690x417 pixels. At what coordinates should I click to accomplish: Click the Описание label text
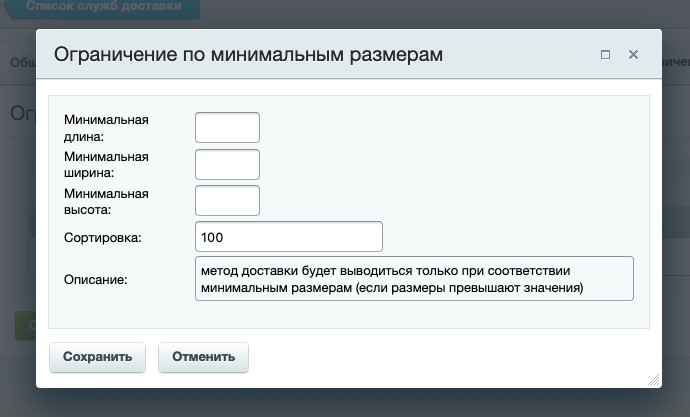coord(95,279)
